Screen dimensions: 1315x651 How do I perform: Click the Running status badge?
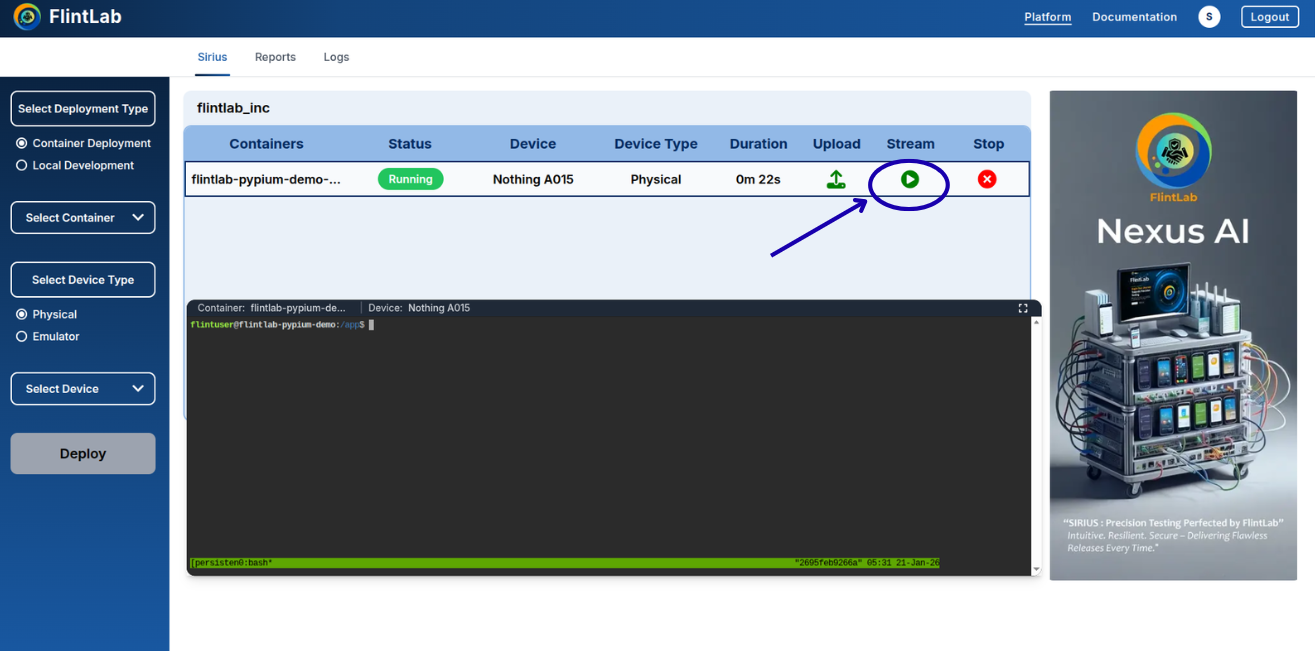point(410,179)
